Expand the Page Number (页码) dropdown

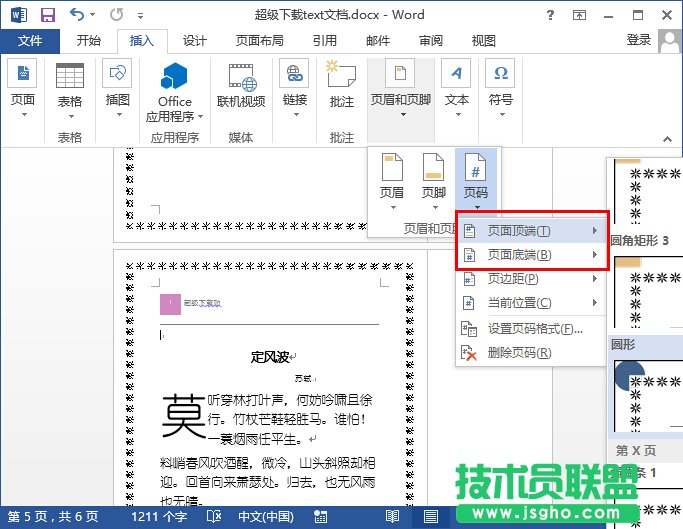[x=476, y=177]
